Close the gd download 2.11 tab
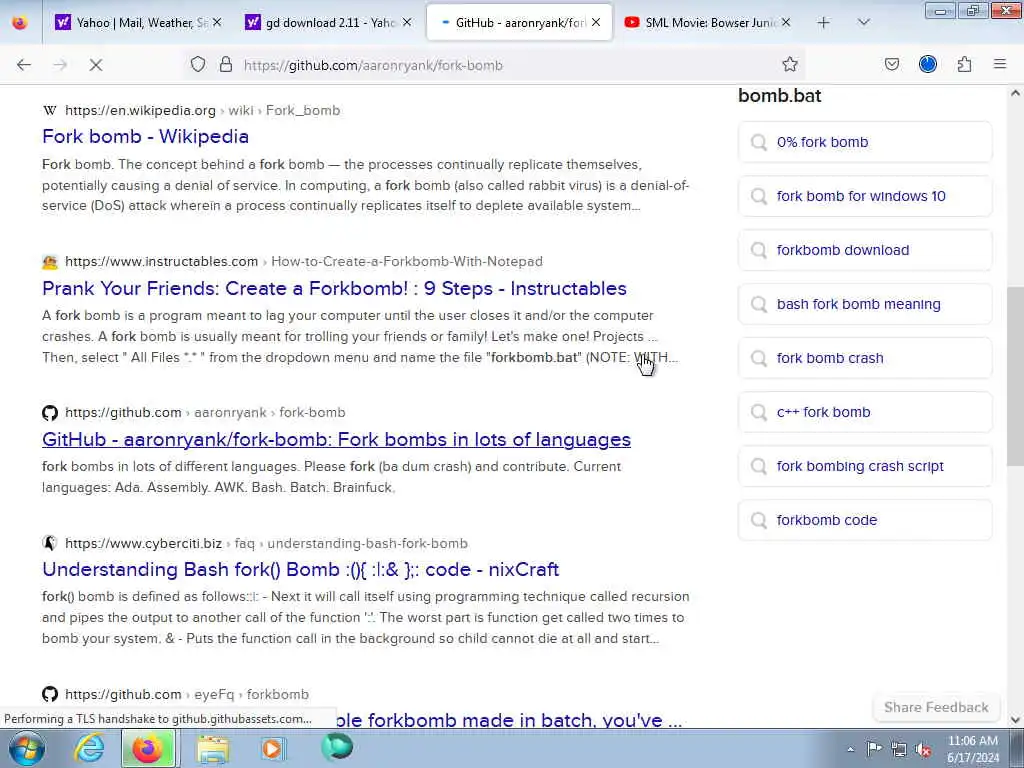 (x=407, y=23)
